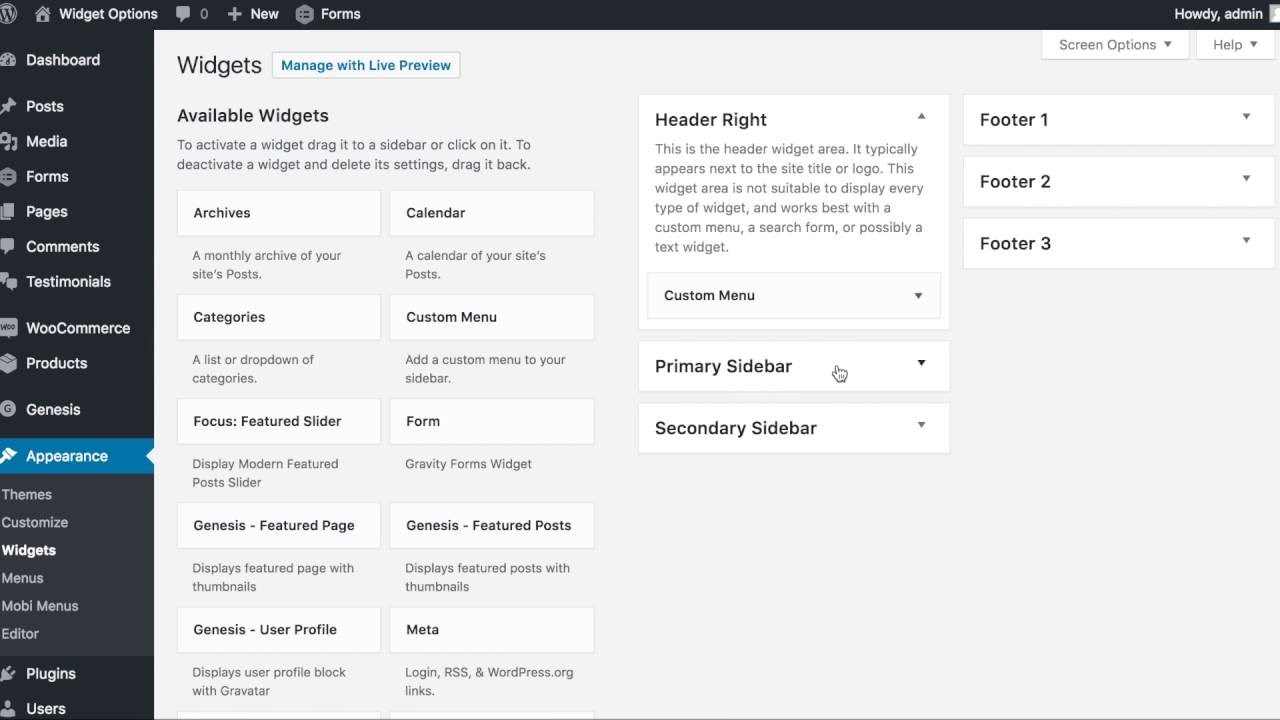This screenshot has width=1280, height=720.
Task: Expand the Custom Menu widget settings
Action: [918, 296]
